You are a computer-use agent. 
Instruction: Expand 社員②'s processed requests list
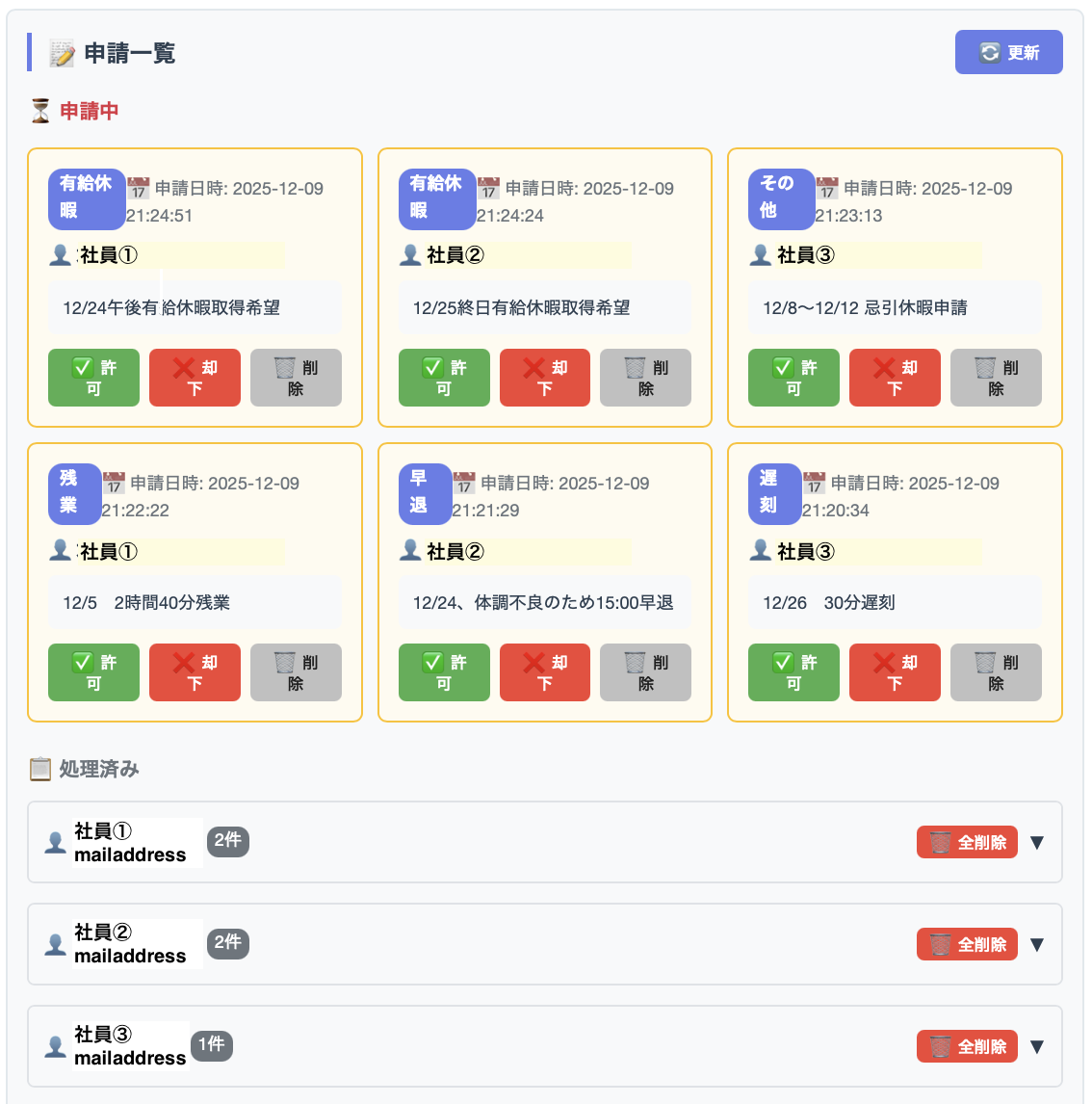tap(1037, 944)
